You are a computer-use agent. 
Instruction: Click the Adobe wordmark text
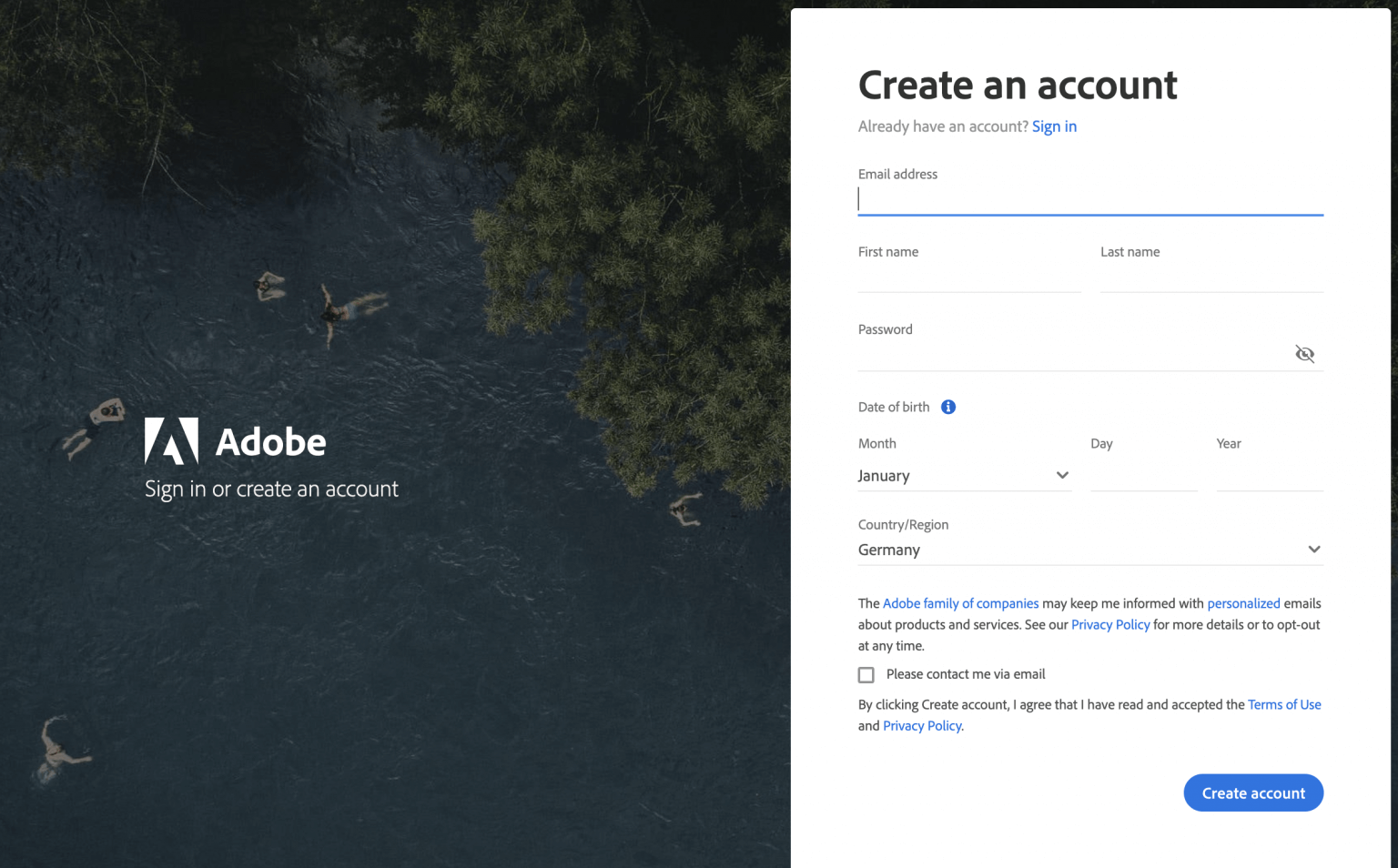click(270, 442)
